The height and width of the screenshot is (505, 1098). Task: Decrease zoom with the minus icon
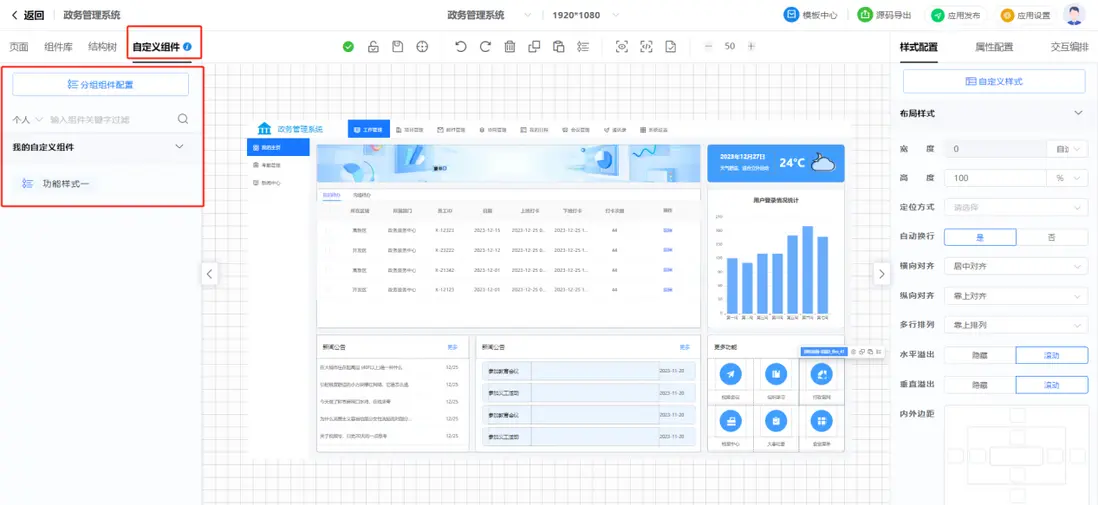[708, 46]
